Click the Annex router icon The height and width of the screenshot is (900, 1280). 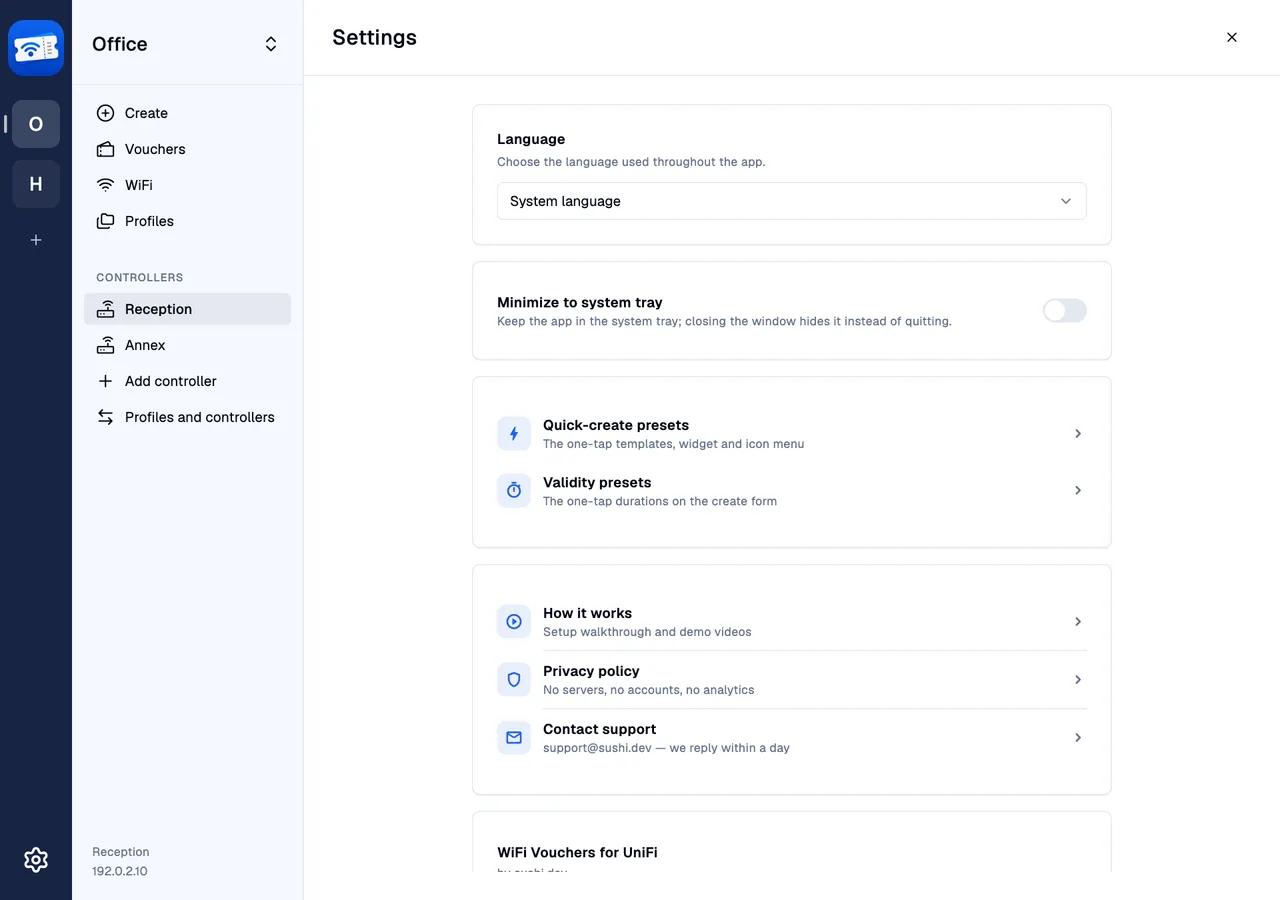point(105,345)
